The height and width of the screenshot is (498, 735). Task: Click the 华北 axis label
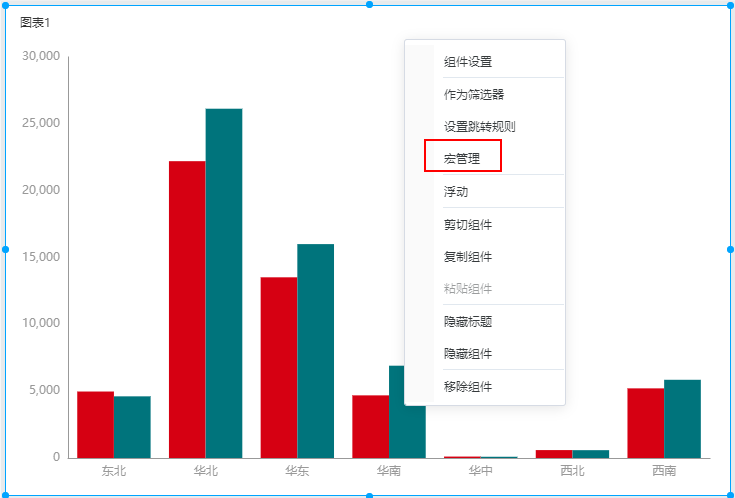[x=206, y=470]
